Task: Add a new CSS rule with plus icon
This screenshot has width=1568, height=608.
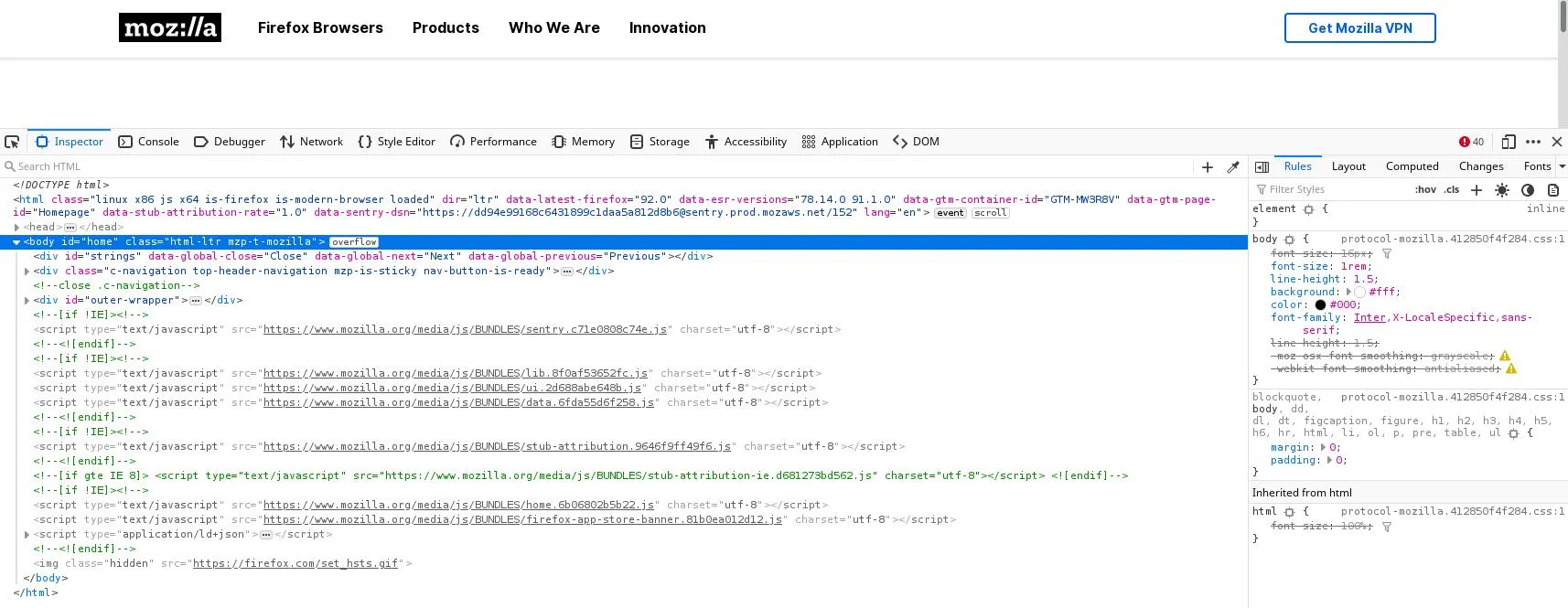Action: click(x=1476, y=190)
